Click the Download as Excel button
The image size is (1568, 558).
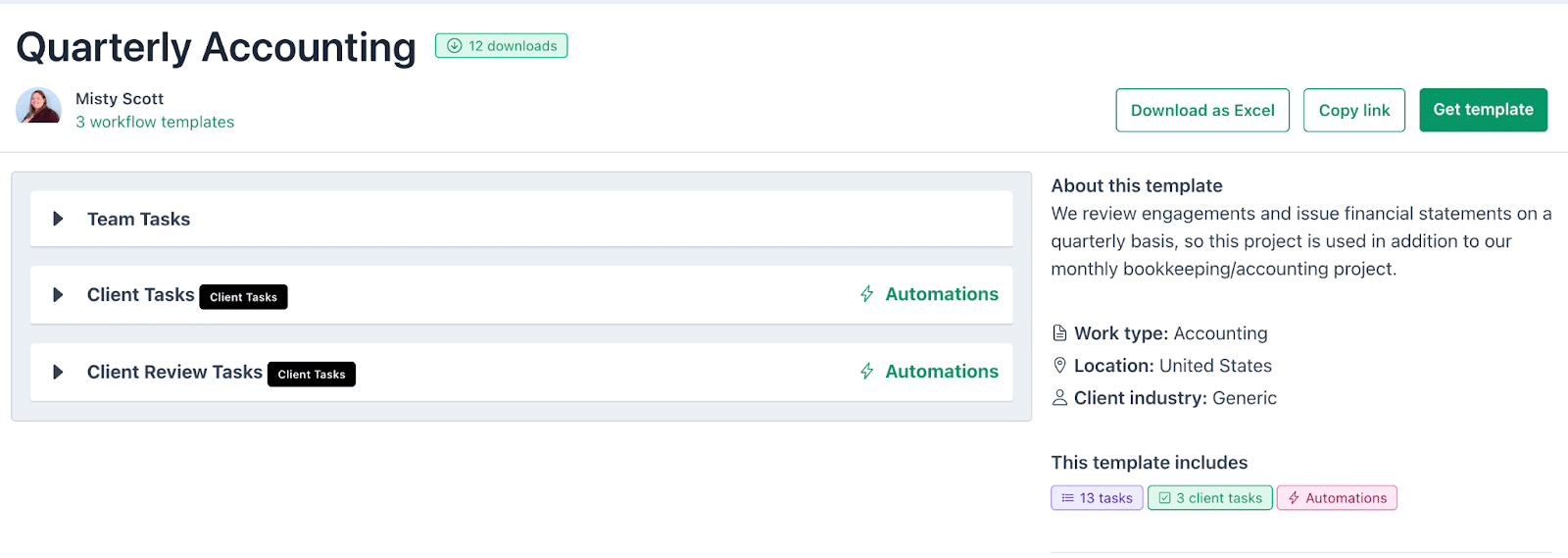click(x=1202, y=110)
